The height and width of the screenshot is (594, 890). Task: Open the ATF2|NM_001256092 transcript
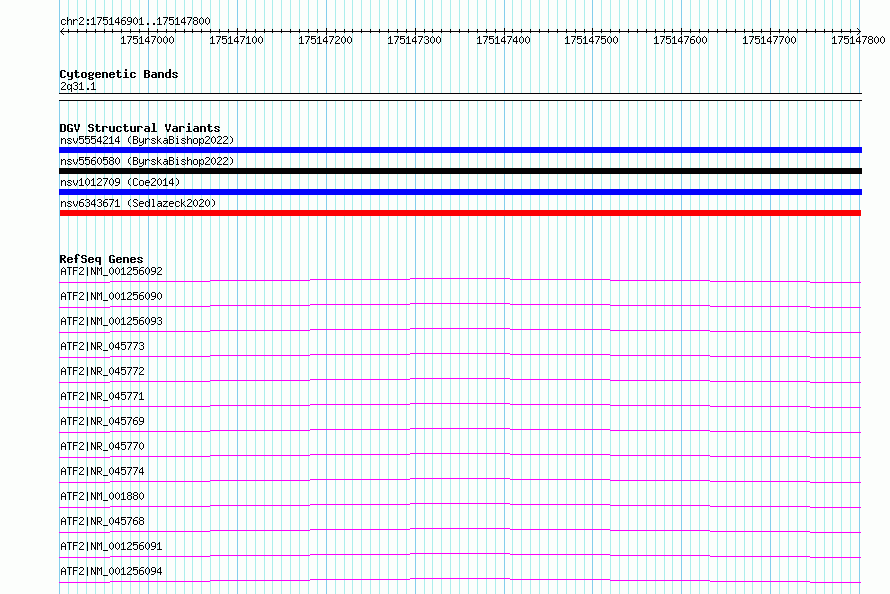click(x=111, y=271)
